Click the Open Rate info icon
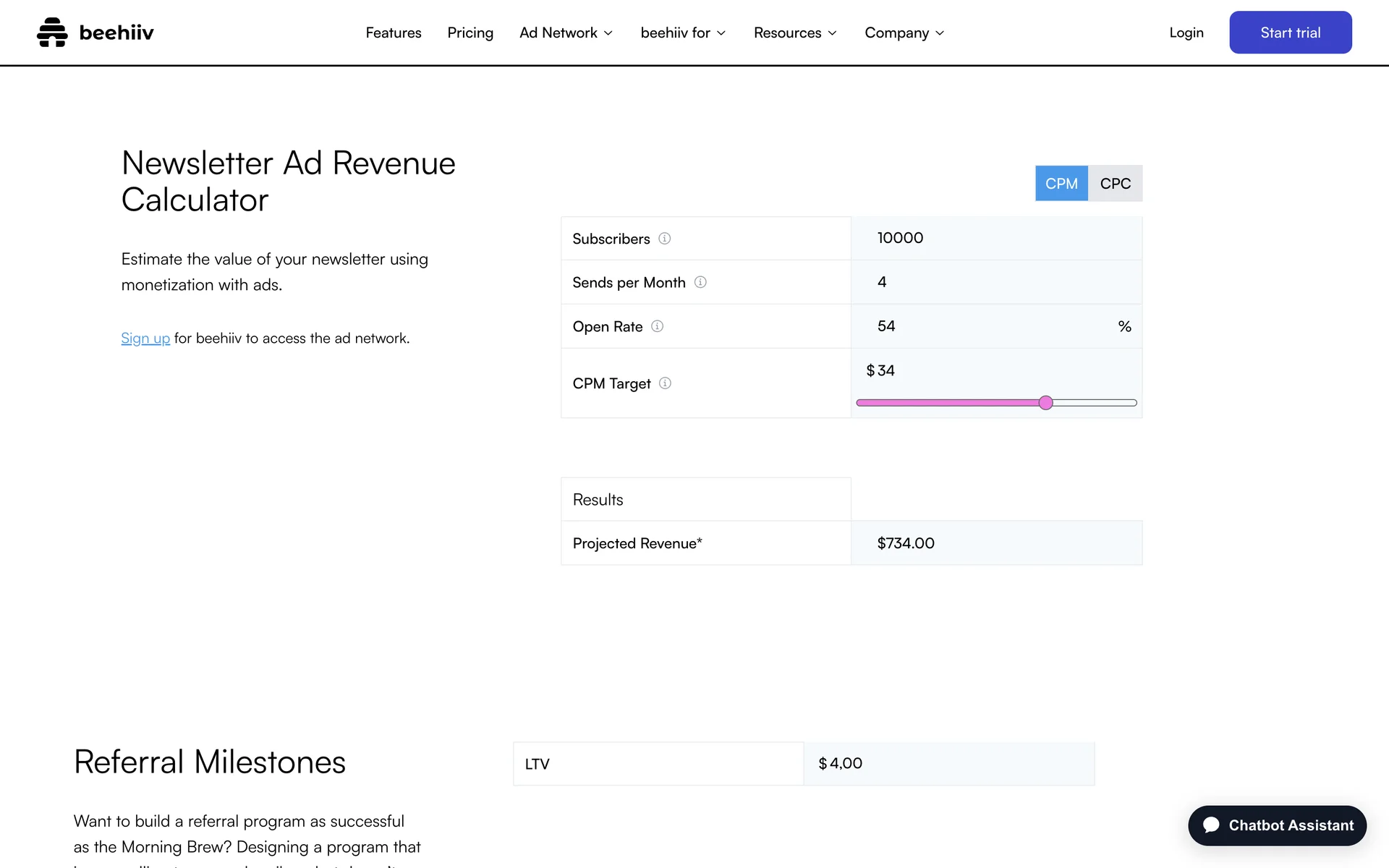 pos(657,326)
